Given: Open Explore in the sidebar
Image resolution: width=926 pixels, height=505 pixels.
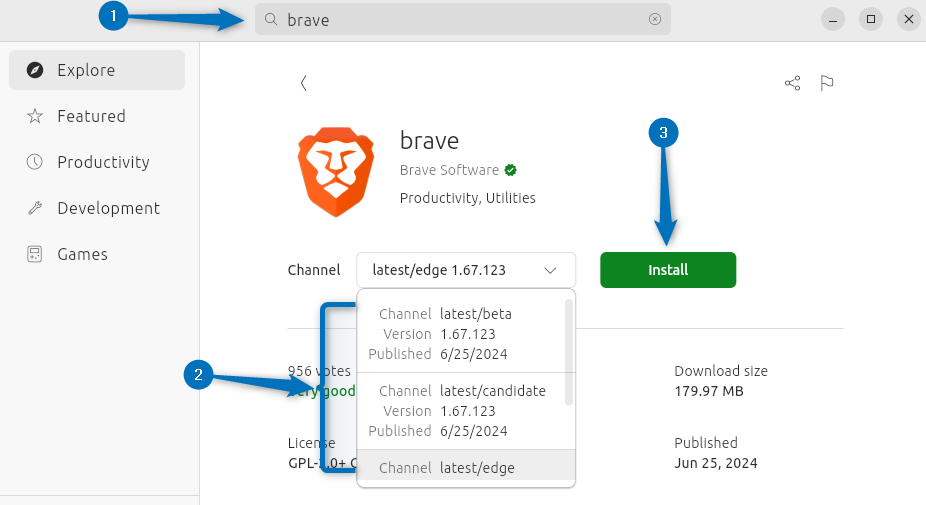Looking at the screenshot, I should click(x=97, y=70).
